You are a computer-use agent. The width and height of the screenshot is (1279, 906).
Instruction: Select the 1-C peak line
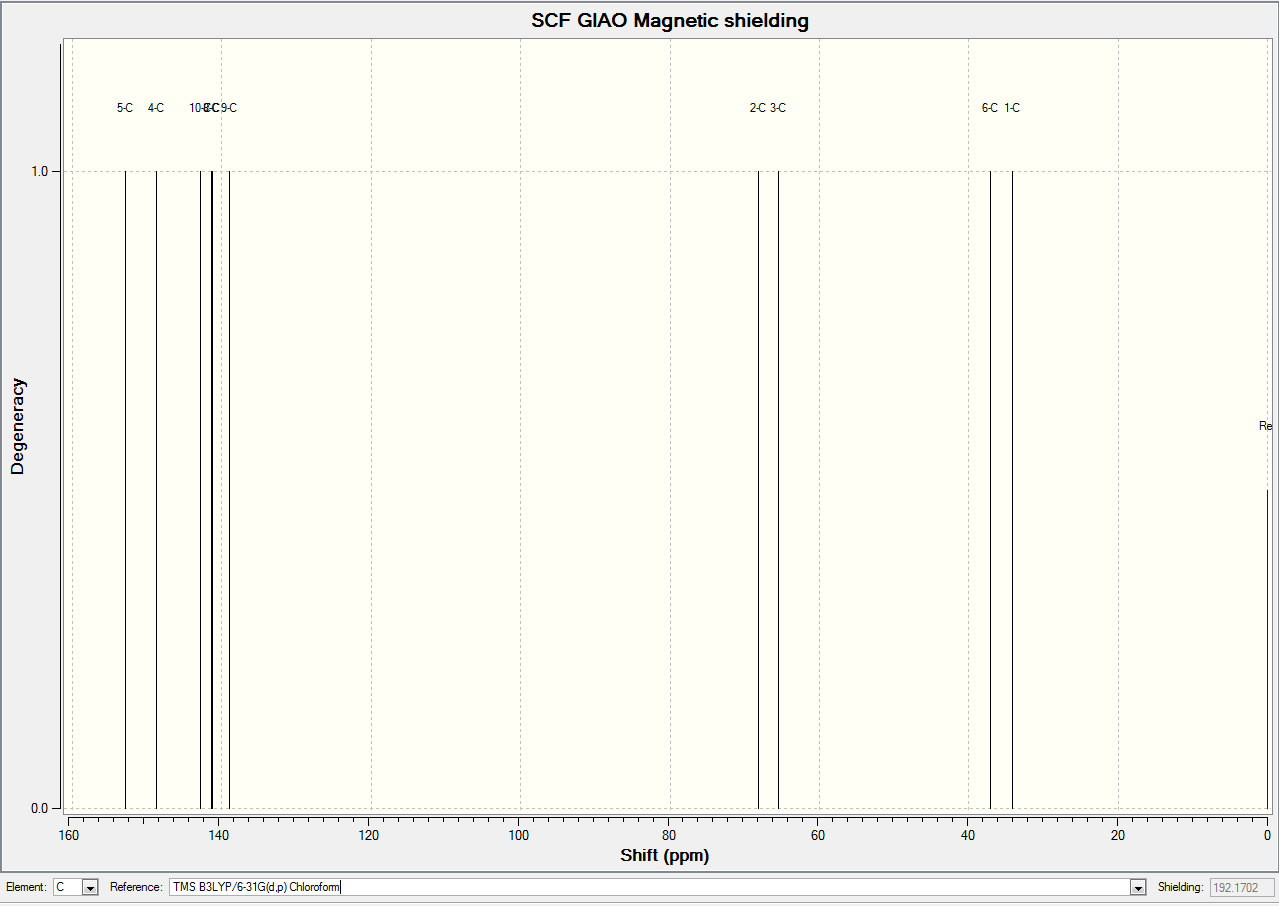coord(1012,490)
